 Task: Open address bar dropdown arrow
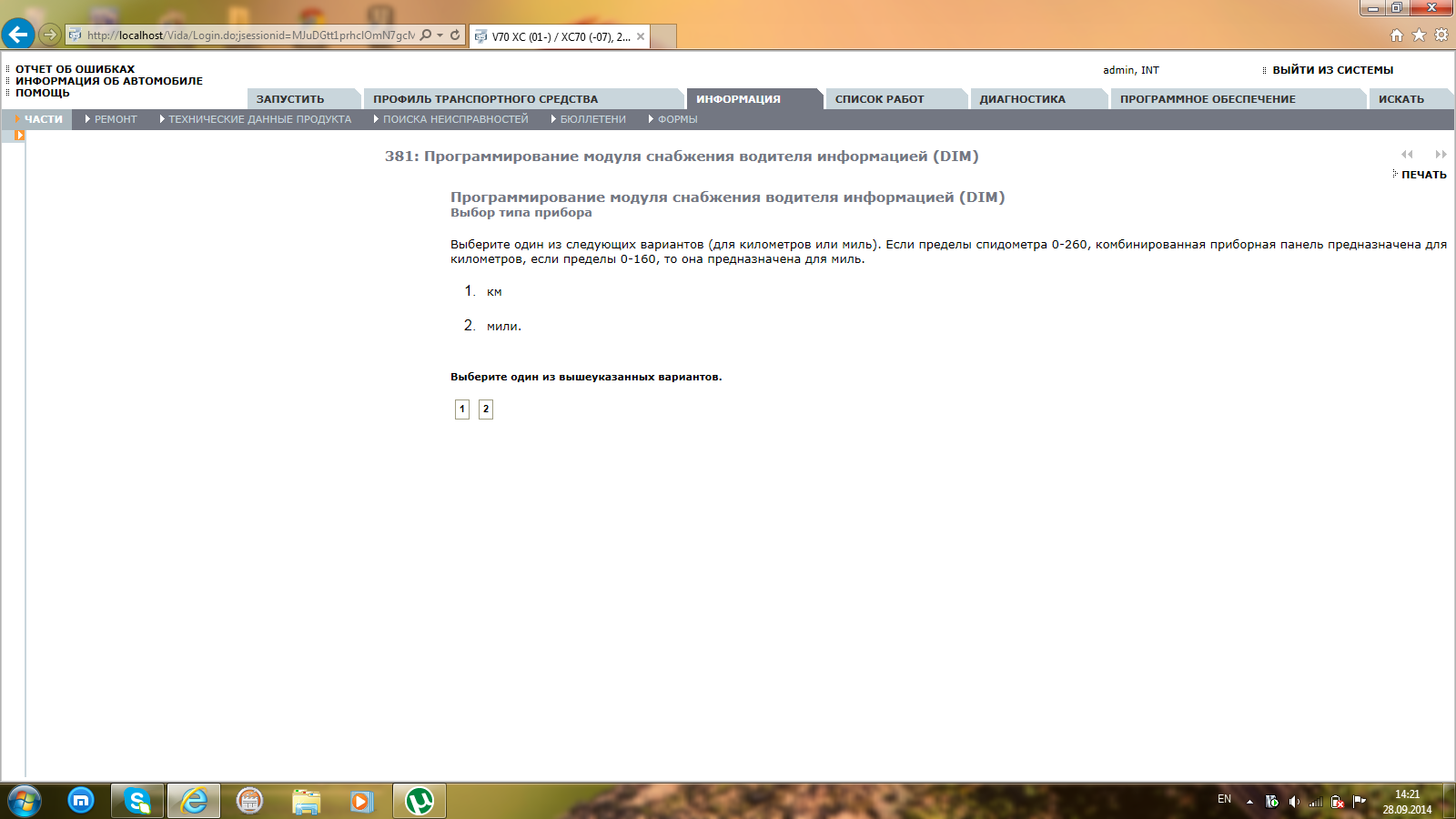point(440,35)
